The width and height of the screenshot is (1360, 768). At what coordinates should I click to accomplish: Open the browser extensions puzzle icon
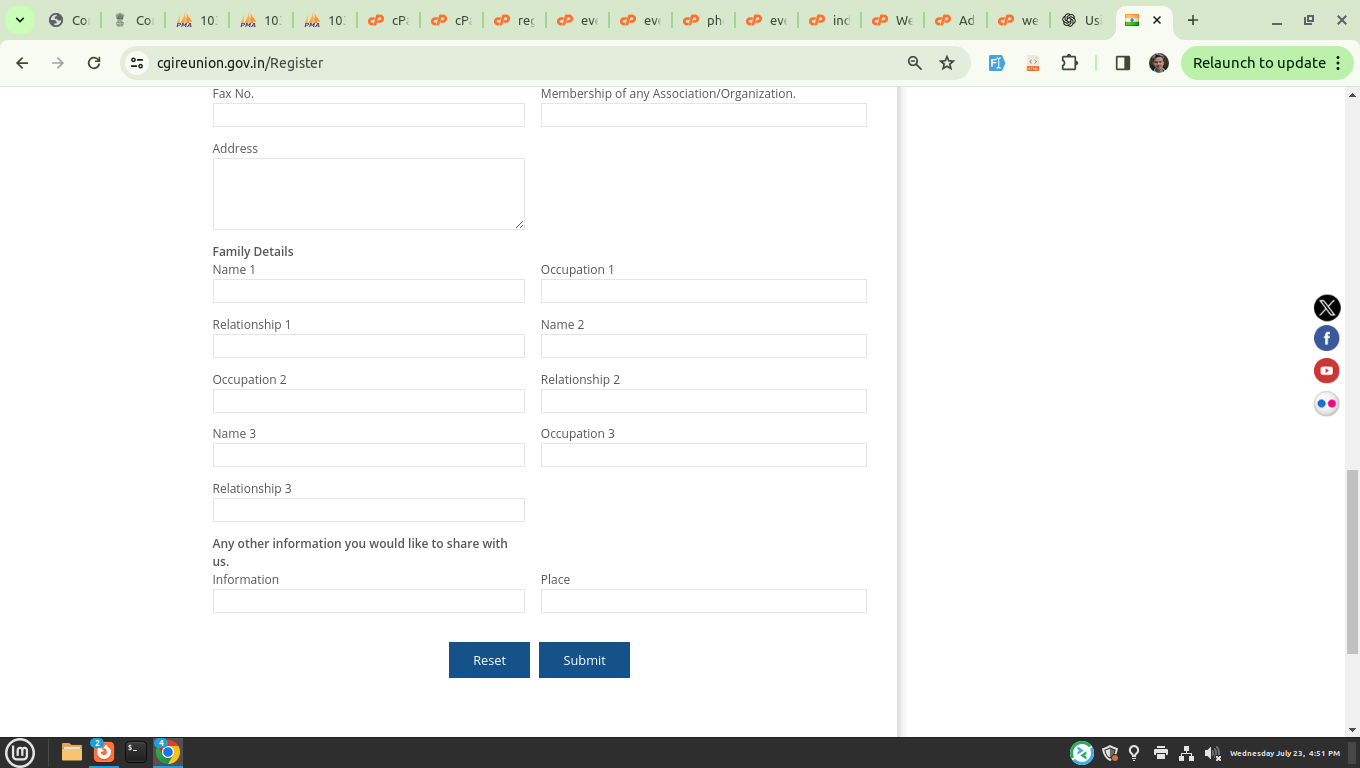1069,63
